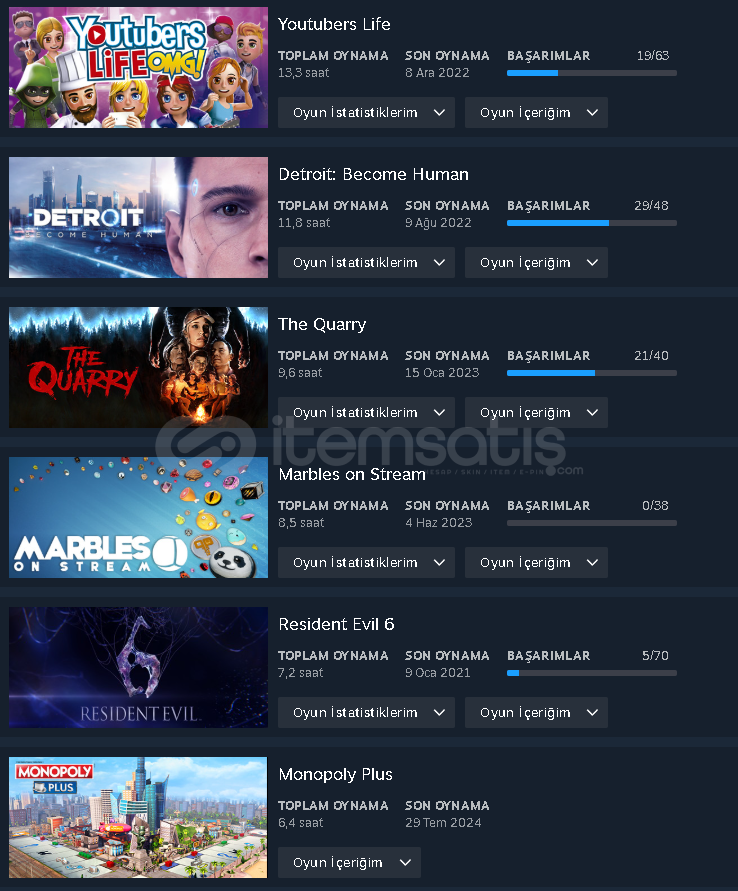
Task: Click Detroit: Become Human achievements progress bar
Action: click(591, 223)
